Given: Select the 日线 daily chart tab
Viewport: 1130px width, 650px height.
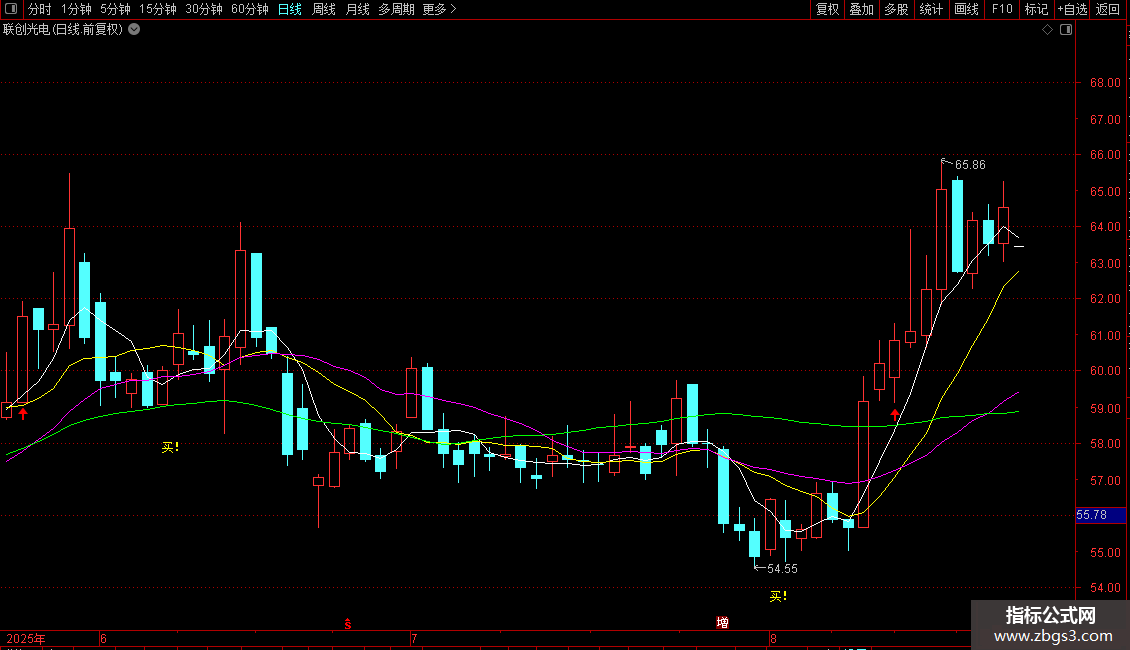Looking at the screenshot, I should (x=290, y=9).
